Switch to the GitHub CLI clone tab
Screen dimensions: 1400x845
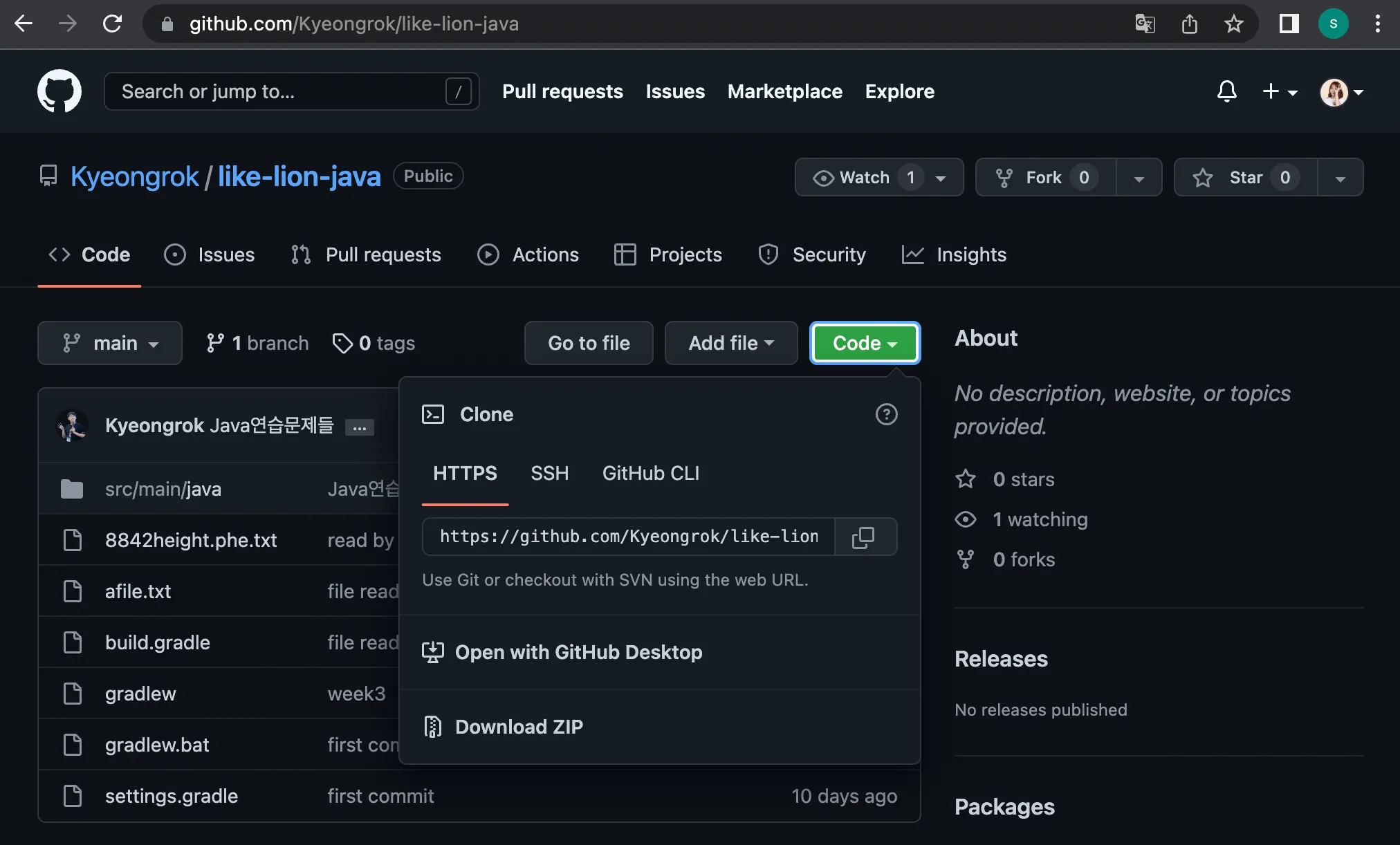(x=651, y=474)
